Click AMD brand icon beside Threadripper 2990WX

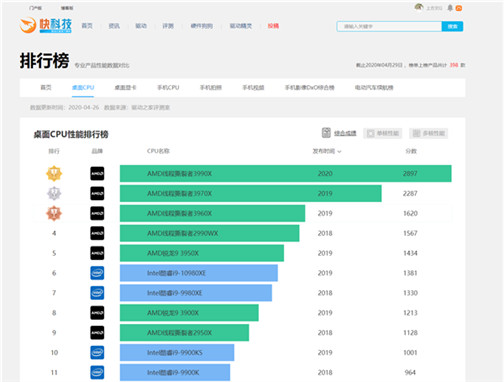point(97,233)
